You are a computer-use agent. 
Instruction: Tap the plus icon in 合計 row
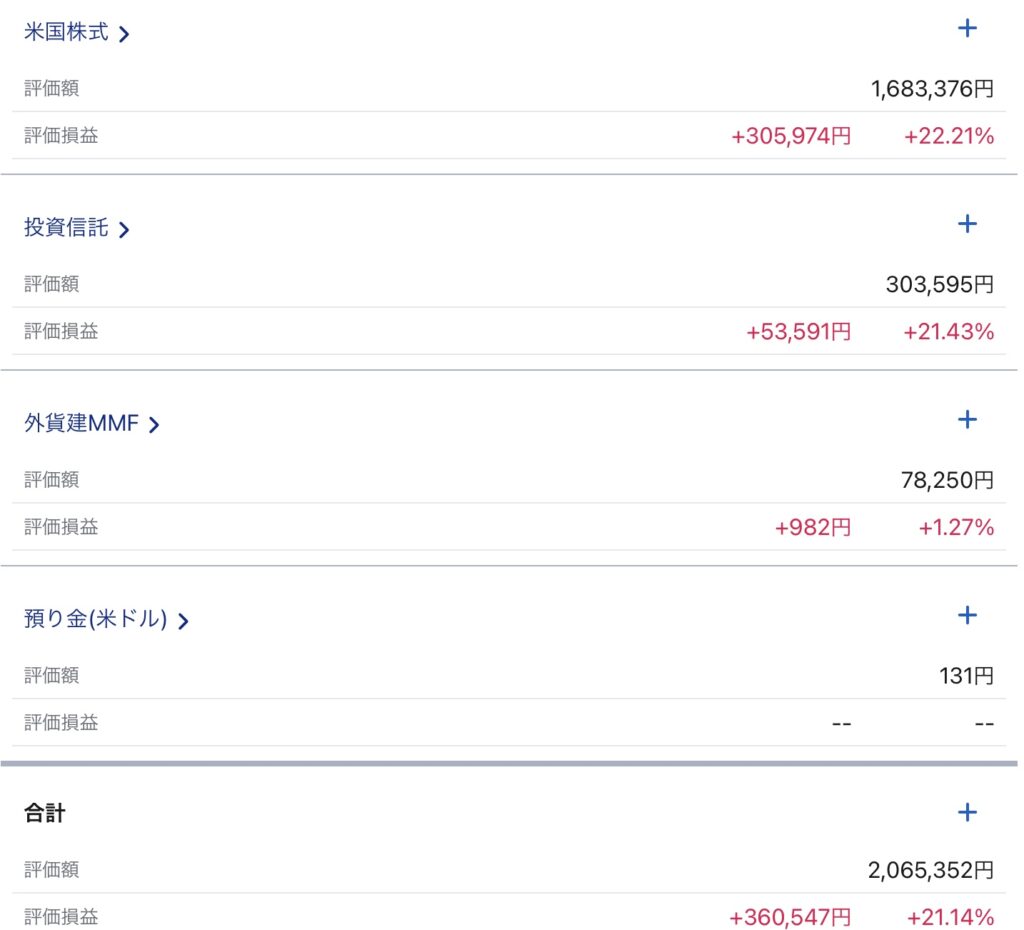click(967, 812)
